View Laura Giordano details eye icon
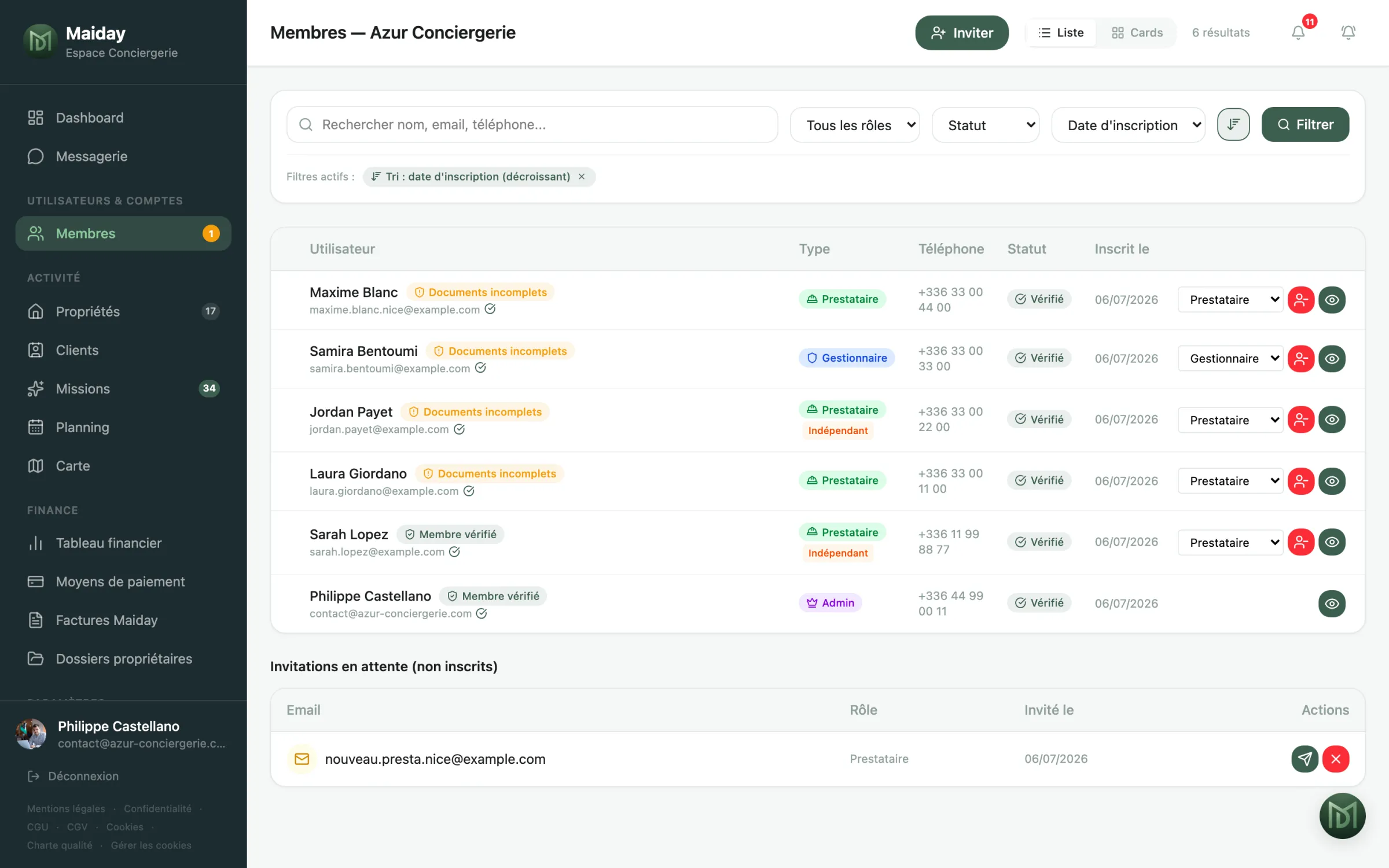The image size is (1389, 868). (x=1332, y=481)
